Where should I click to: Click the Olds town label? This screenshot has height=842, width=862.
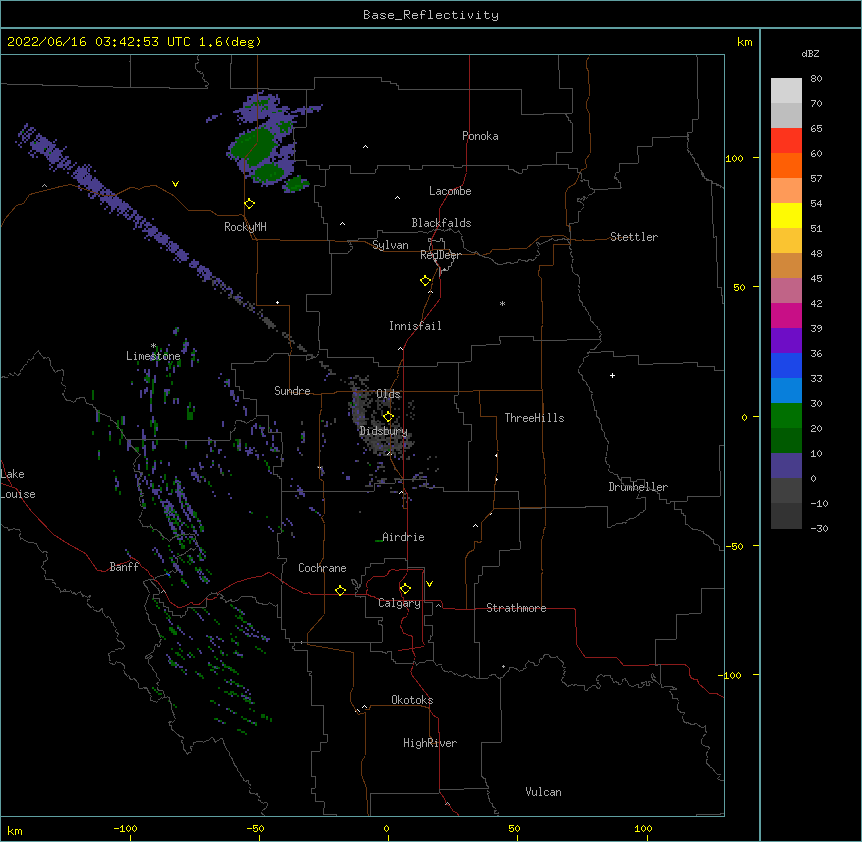click(x=388, y=394)
